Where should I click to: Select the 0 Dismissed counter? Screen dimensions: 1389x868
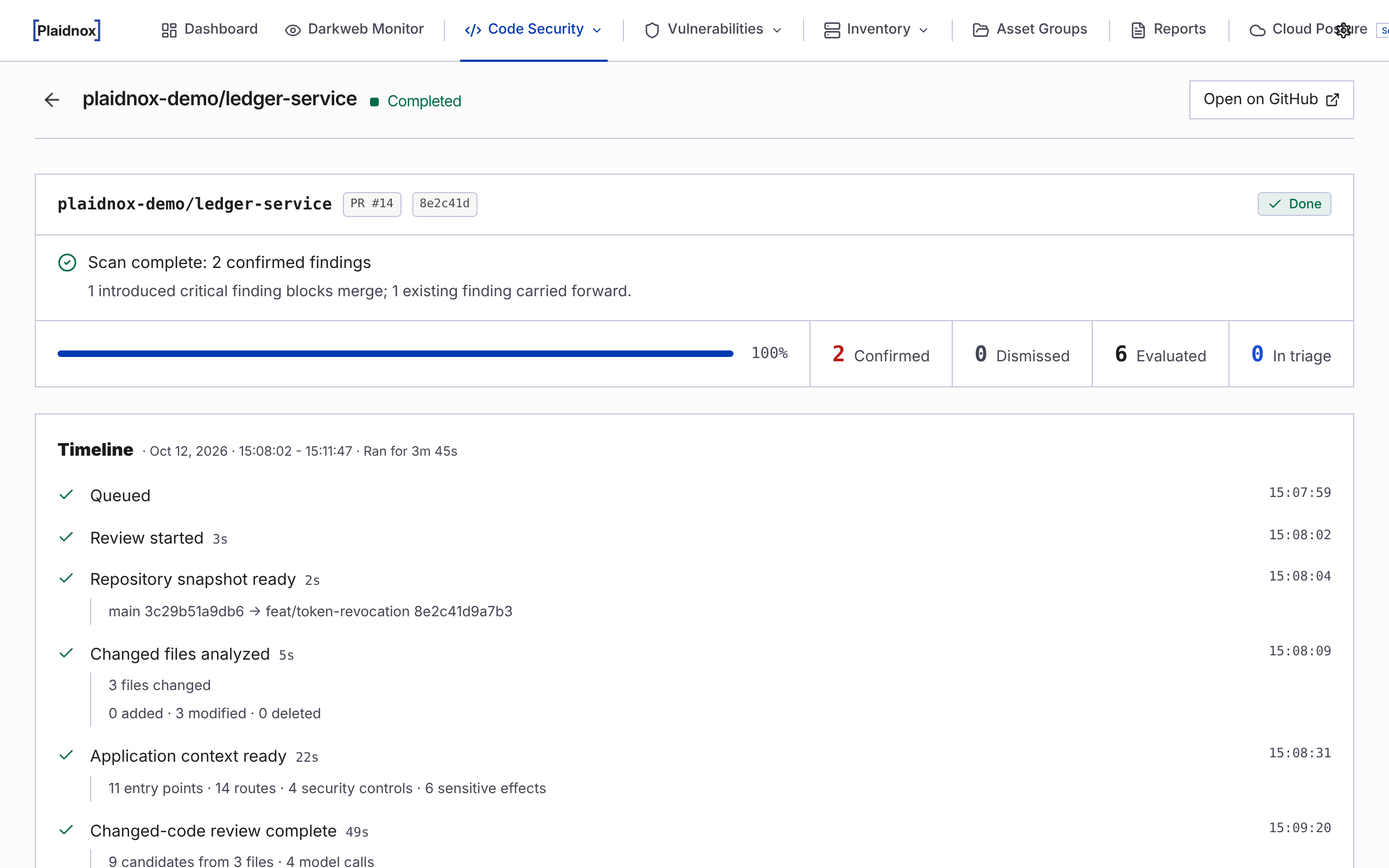[x=1022, y=354]
